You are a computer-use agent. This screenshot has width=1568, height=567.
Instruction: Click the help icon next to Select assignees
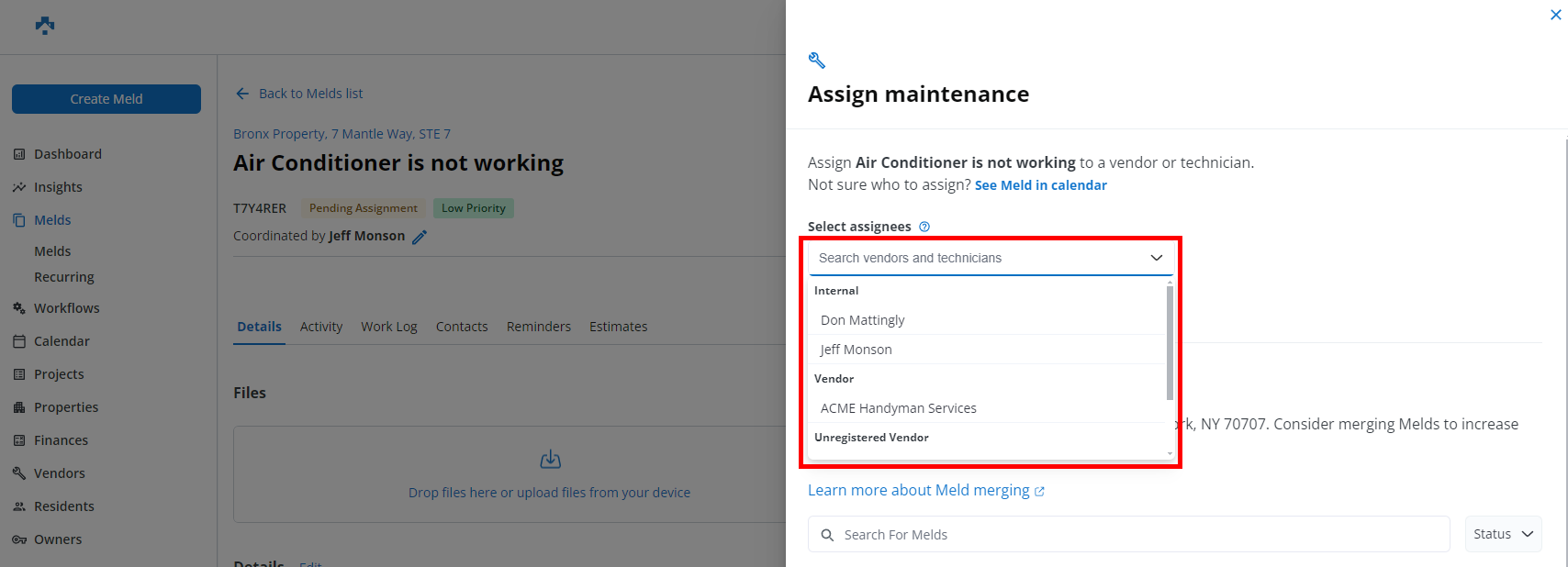(x=924, y=227)
